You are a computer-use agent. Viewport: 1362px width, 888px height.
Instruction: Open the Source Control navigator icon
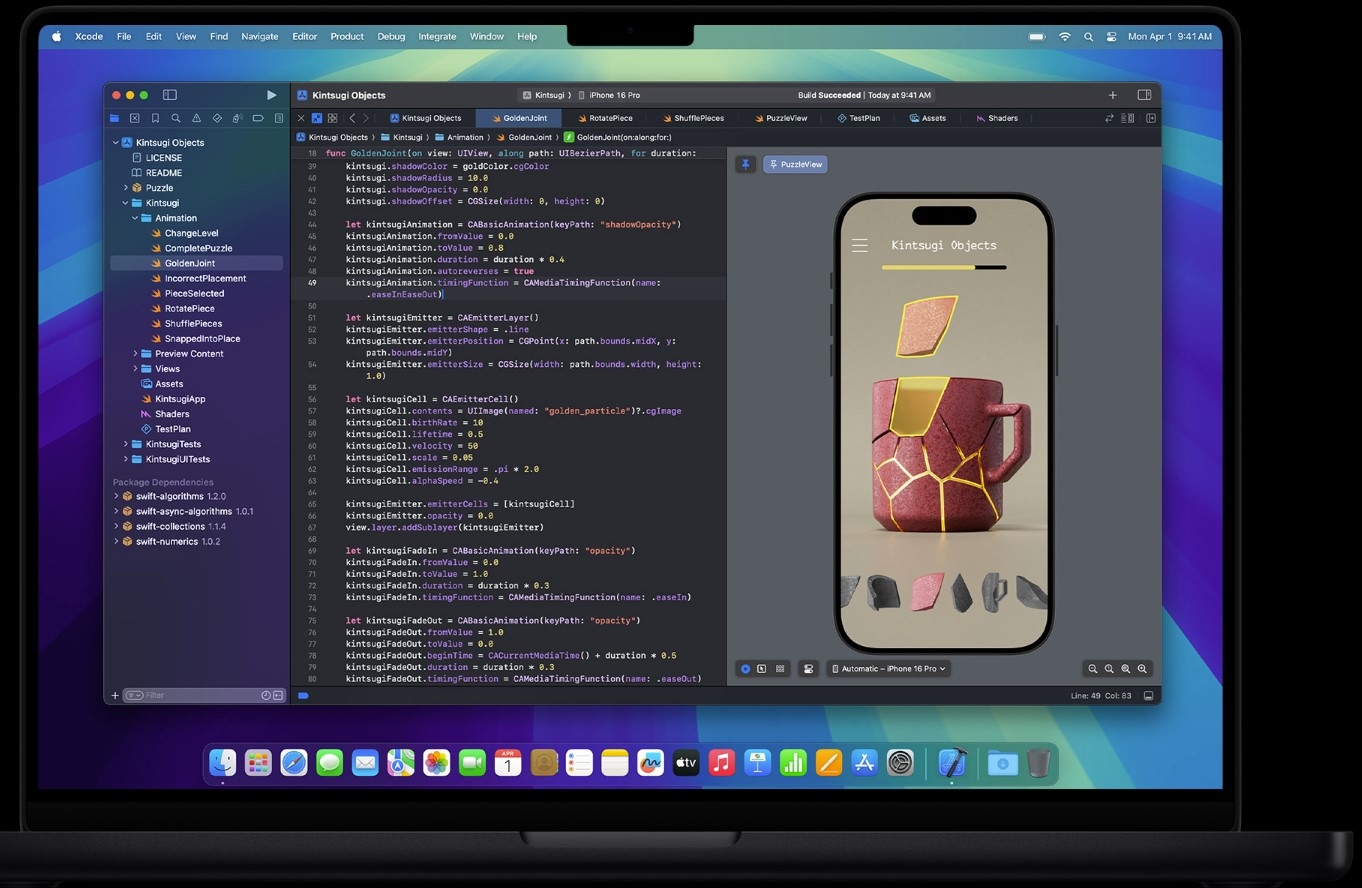[x=135, y=118]
